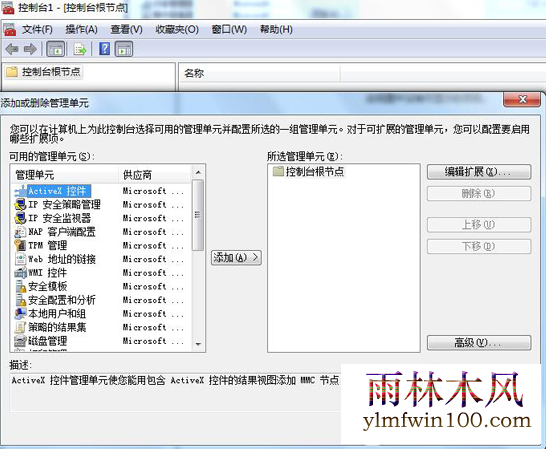Click the snap-in list scroll down arrow
Viewport: 546px width, 449px height.
pos(198,344)
